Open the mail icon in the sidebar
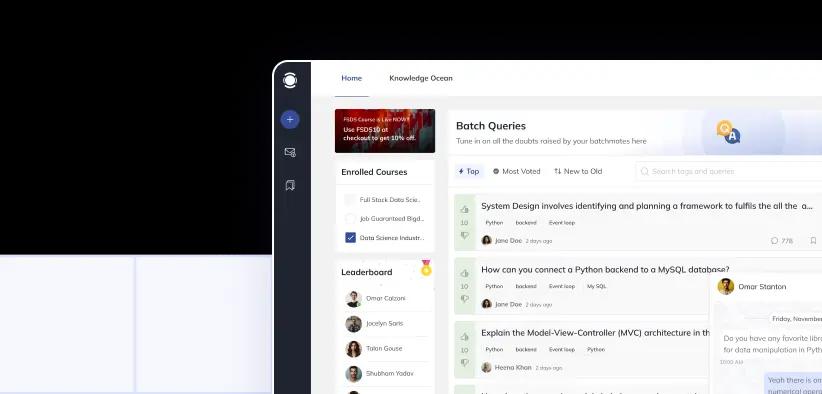 (290, 152)
